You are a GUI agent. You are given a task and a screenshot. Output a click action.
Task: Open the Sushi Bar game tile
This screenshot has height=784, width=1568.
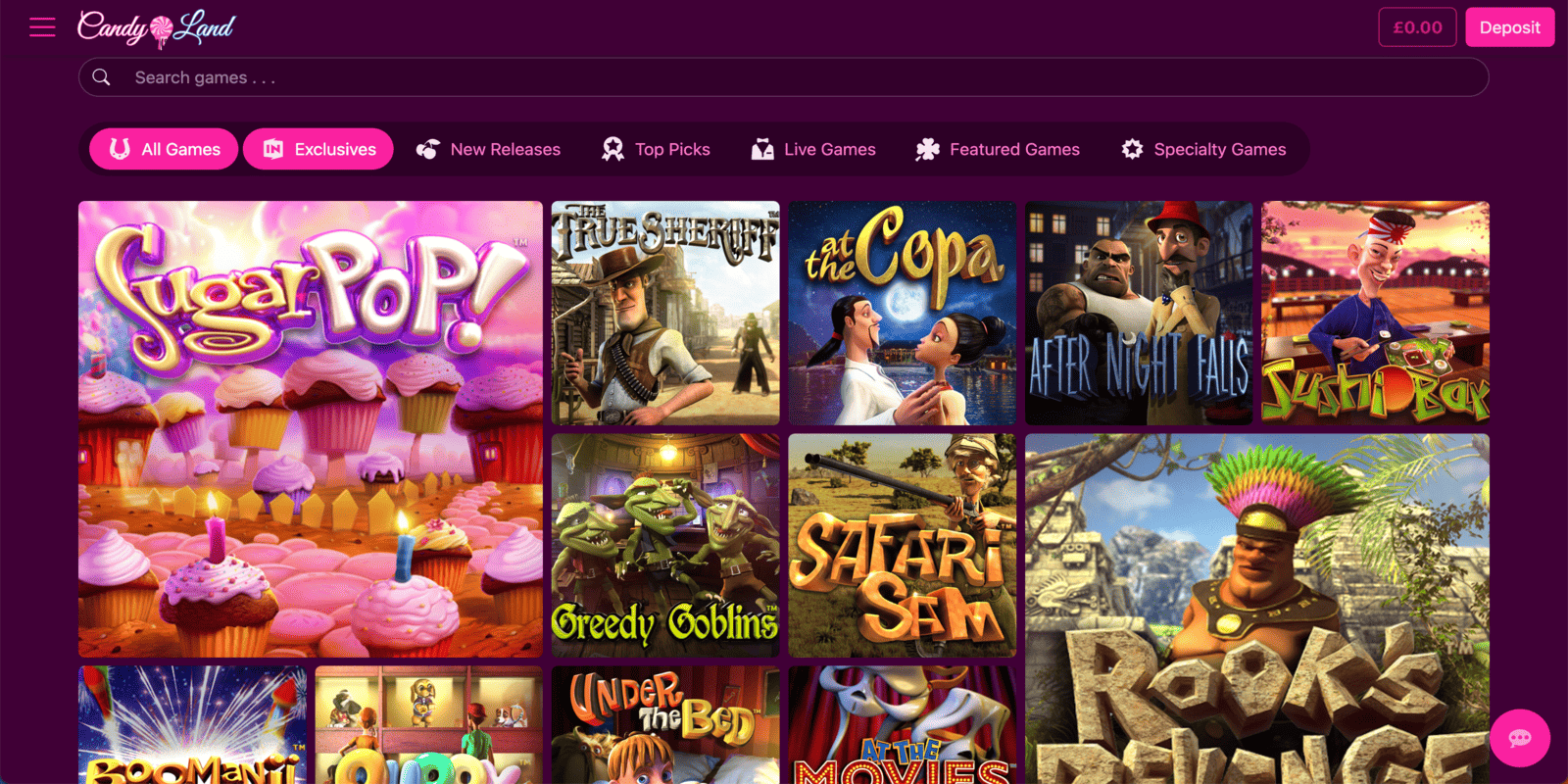click(x=1375, y=314)
